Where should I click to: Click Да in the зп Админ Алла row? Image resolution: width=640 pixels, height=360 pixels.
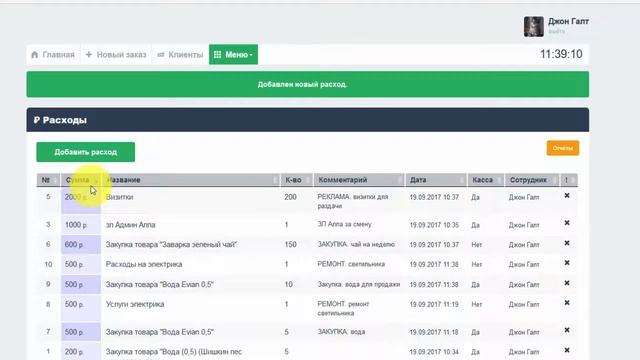click(476, 225)
